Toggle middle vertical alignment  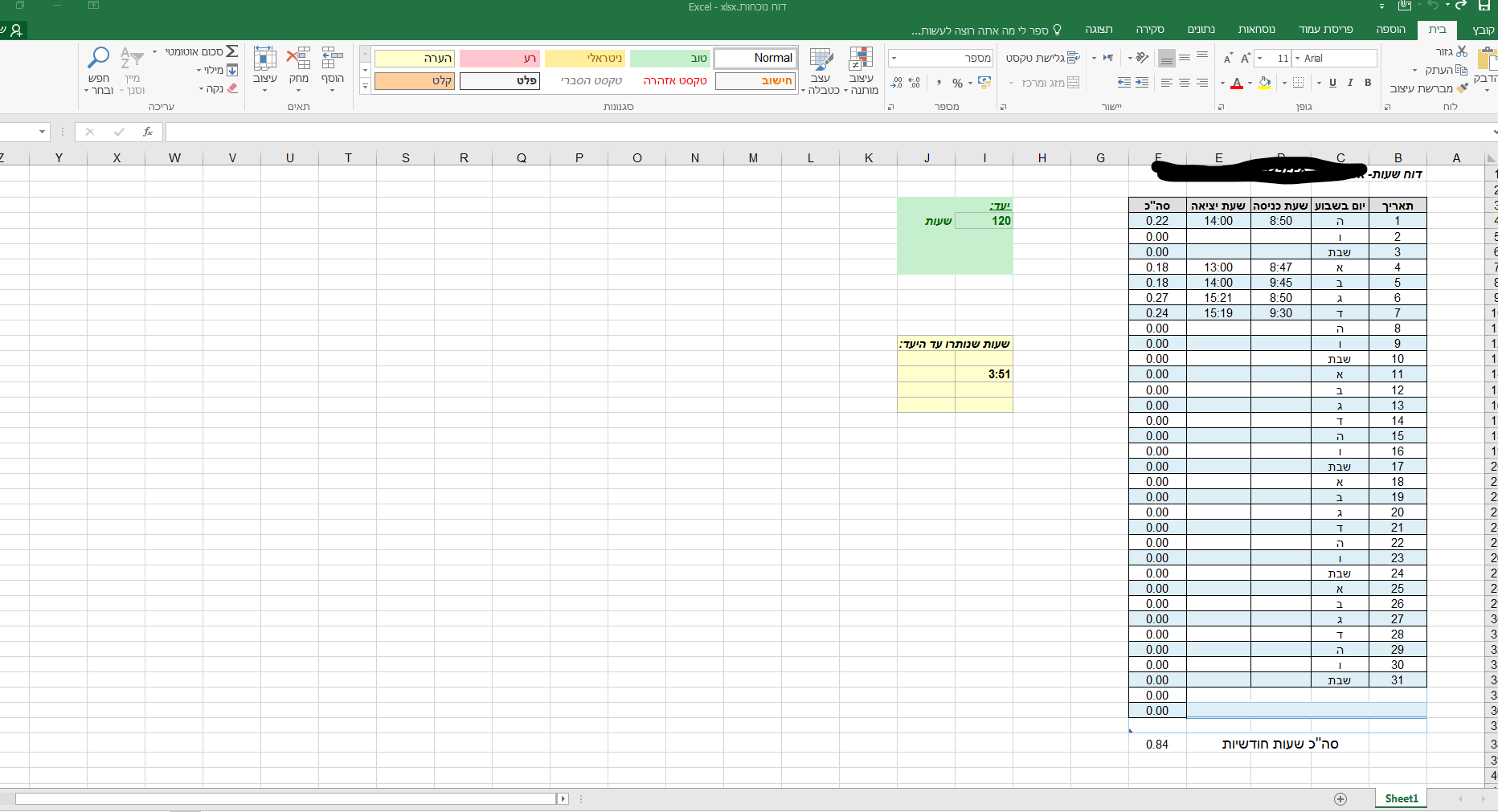[x=1185, y=58]
